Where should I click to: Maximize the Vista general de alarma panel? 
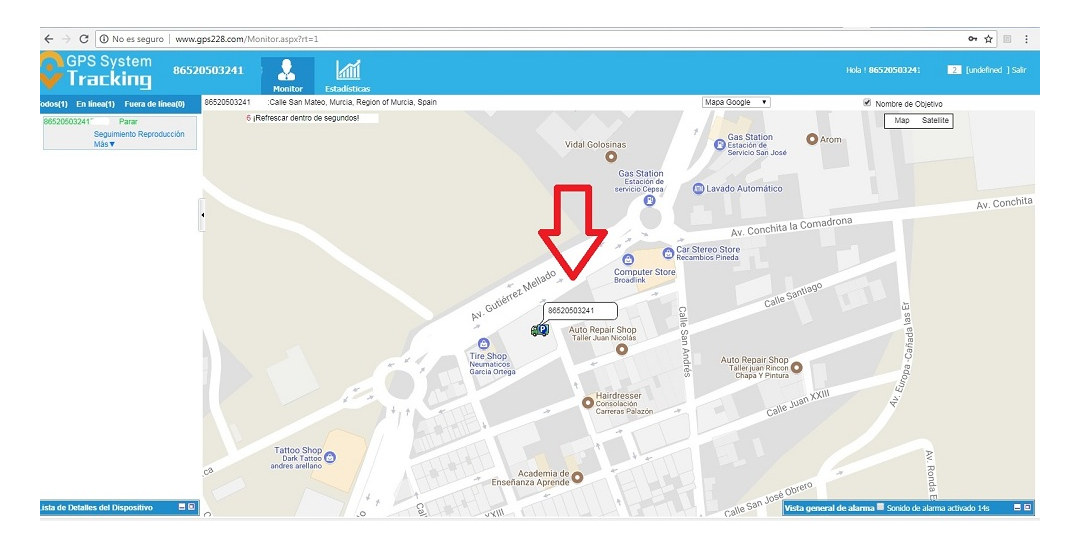click(1028, 507)
